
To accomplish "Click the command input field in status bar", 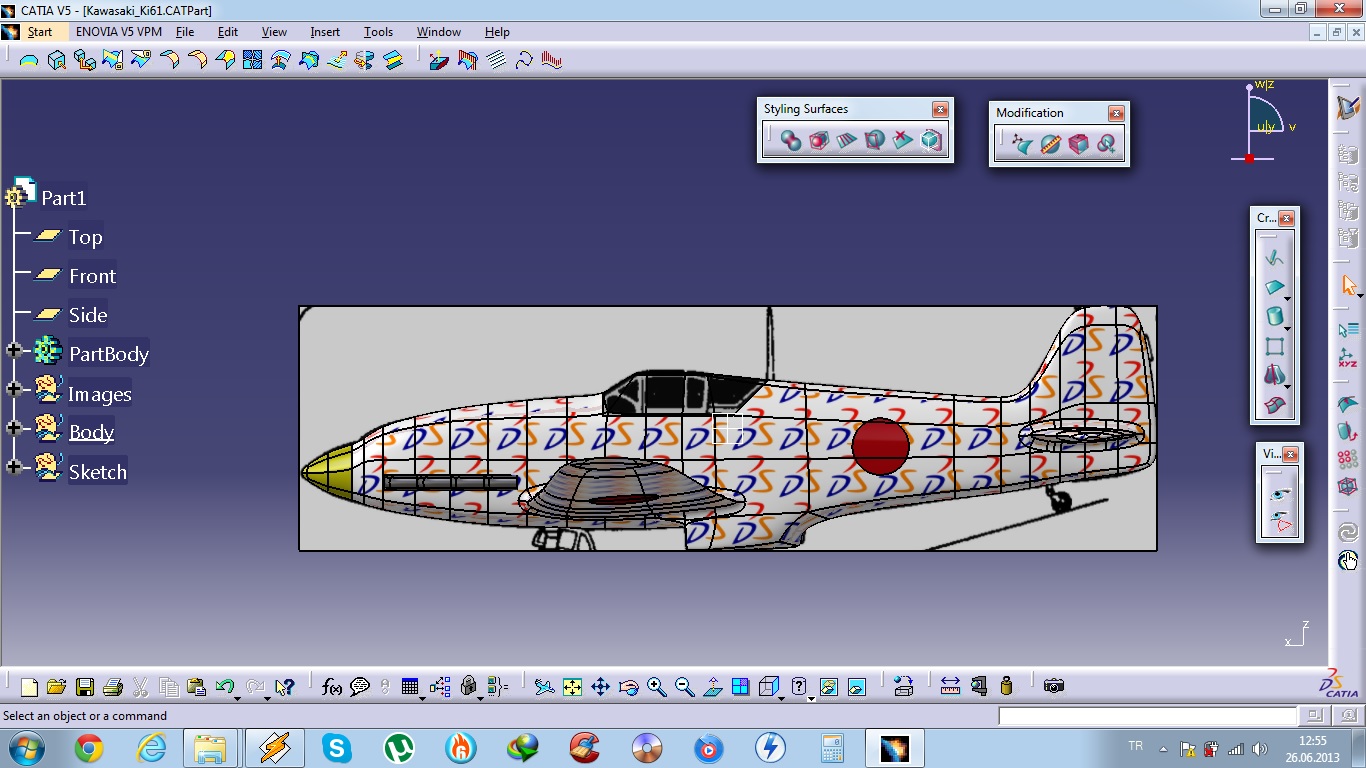I will point(1147,716).
